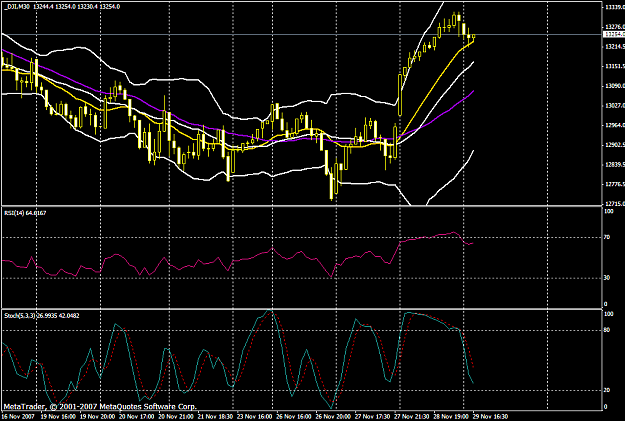Viewport: 625px width, 421px height.
Task: Click the 28 Nov 19:00 time label
Action: pyautogui.click(x=451, y=417)
